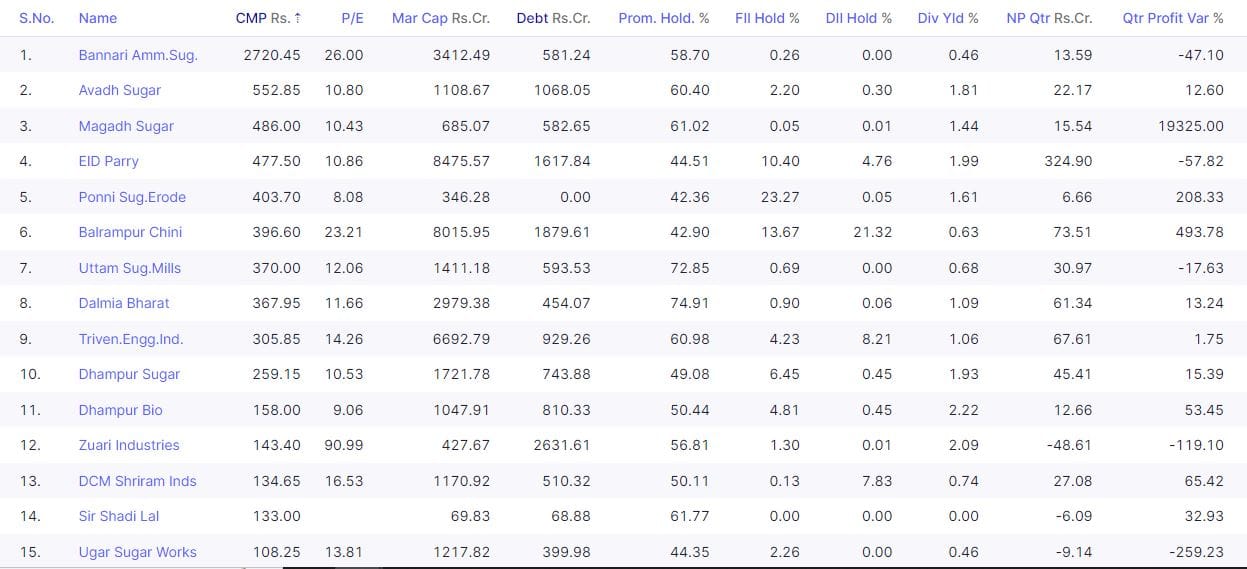Sort by Mar Cap Rs.Cr. header
This screenshot has width=1247, height=569.
tap(441, 18)
